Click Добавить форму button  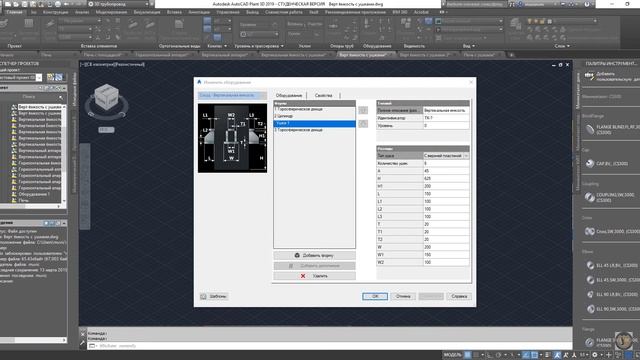click(x=314, y=256)
